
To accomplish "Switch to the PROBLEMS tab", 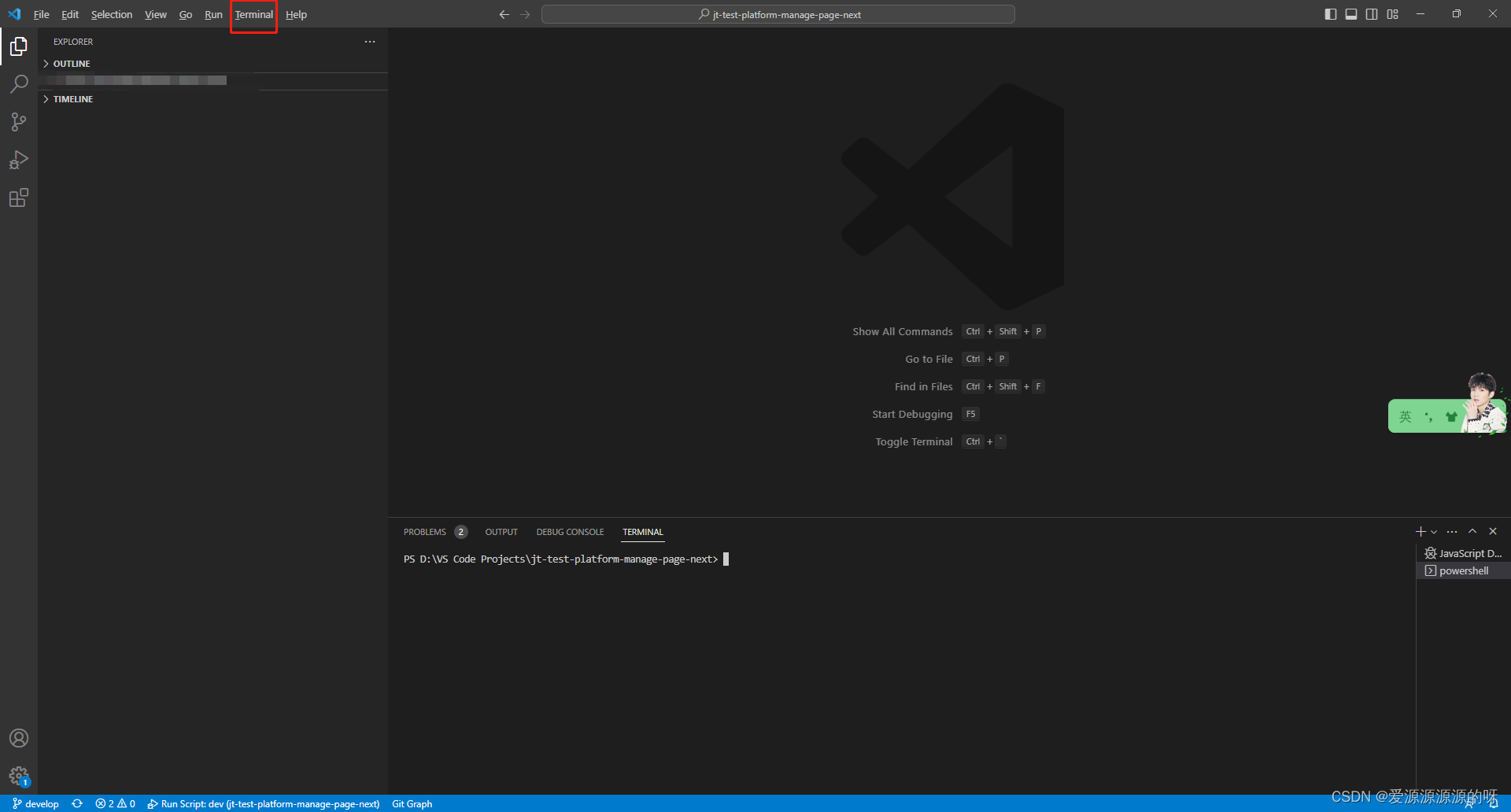I will 425,532.
